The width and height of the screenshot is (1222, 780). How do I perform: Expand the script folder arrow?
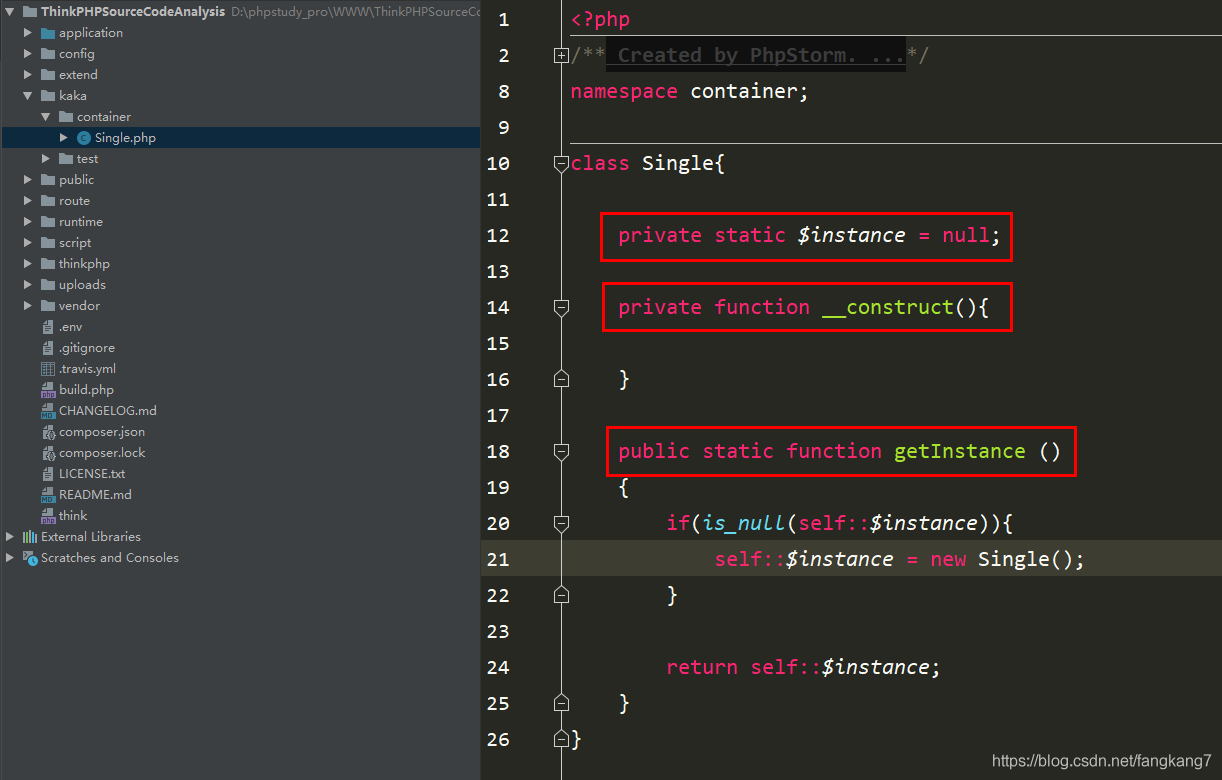(28, 243)
